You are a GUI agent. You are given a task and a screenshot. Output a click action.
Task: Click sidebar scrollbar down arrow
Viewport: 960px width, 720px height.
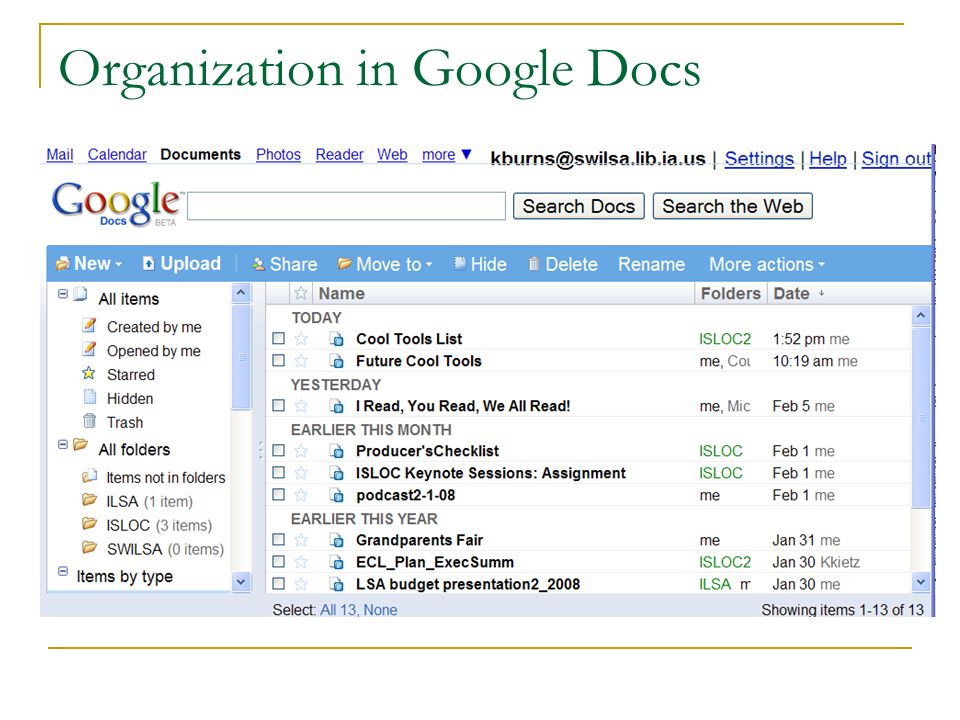tap(241, 582)
